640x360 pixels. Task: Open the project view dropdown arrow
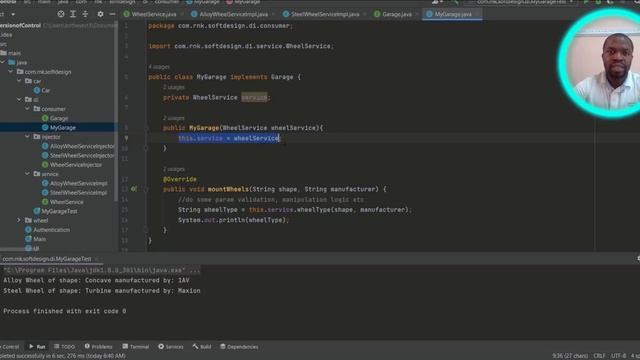(x=13, y=14)
